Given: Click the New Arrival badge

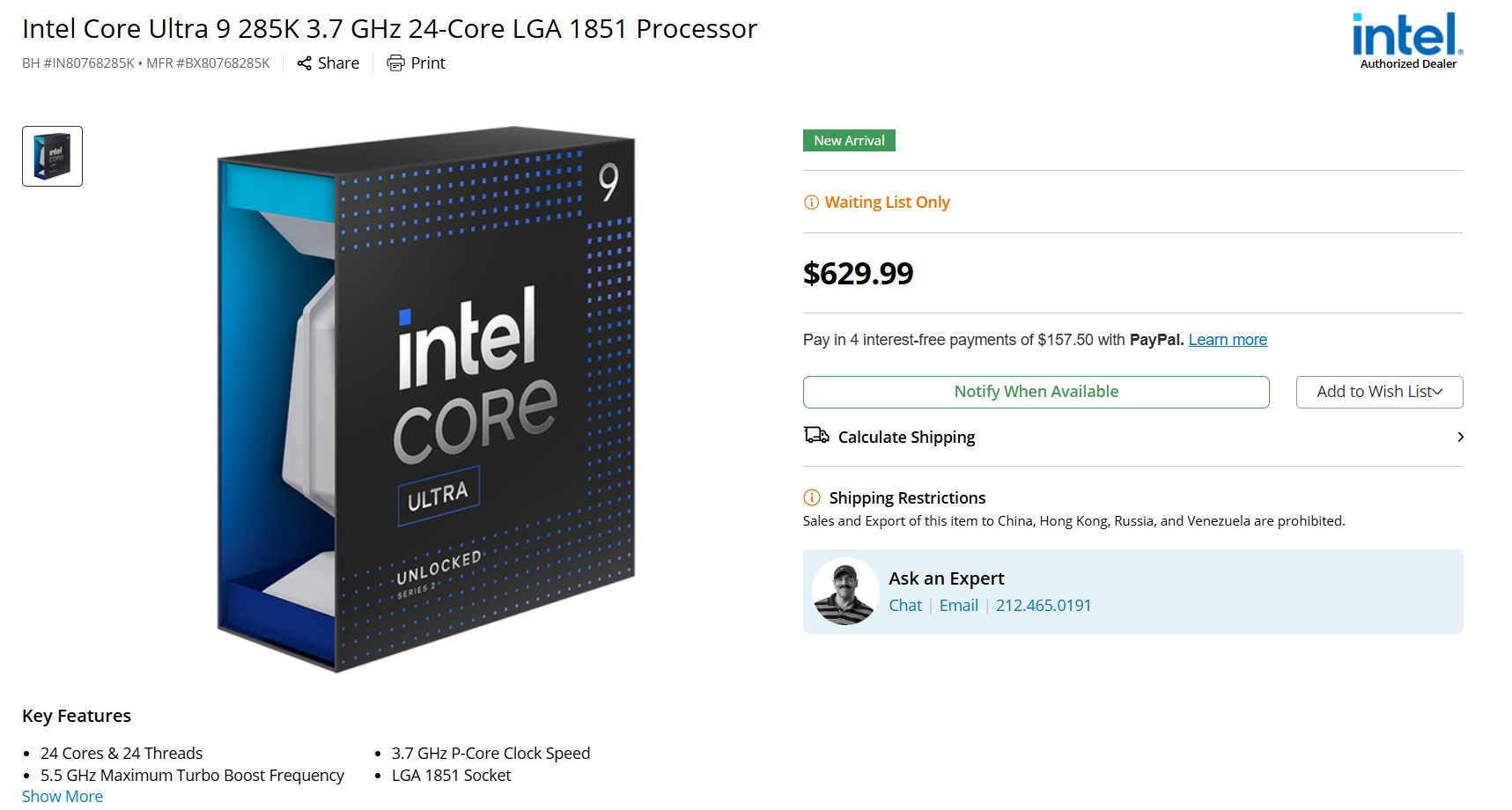Looking at the screenshot, I should tap(848, 140).
